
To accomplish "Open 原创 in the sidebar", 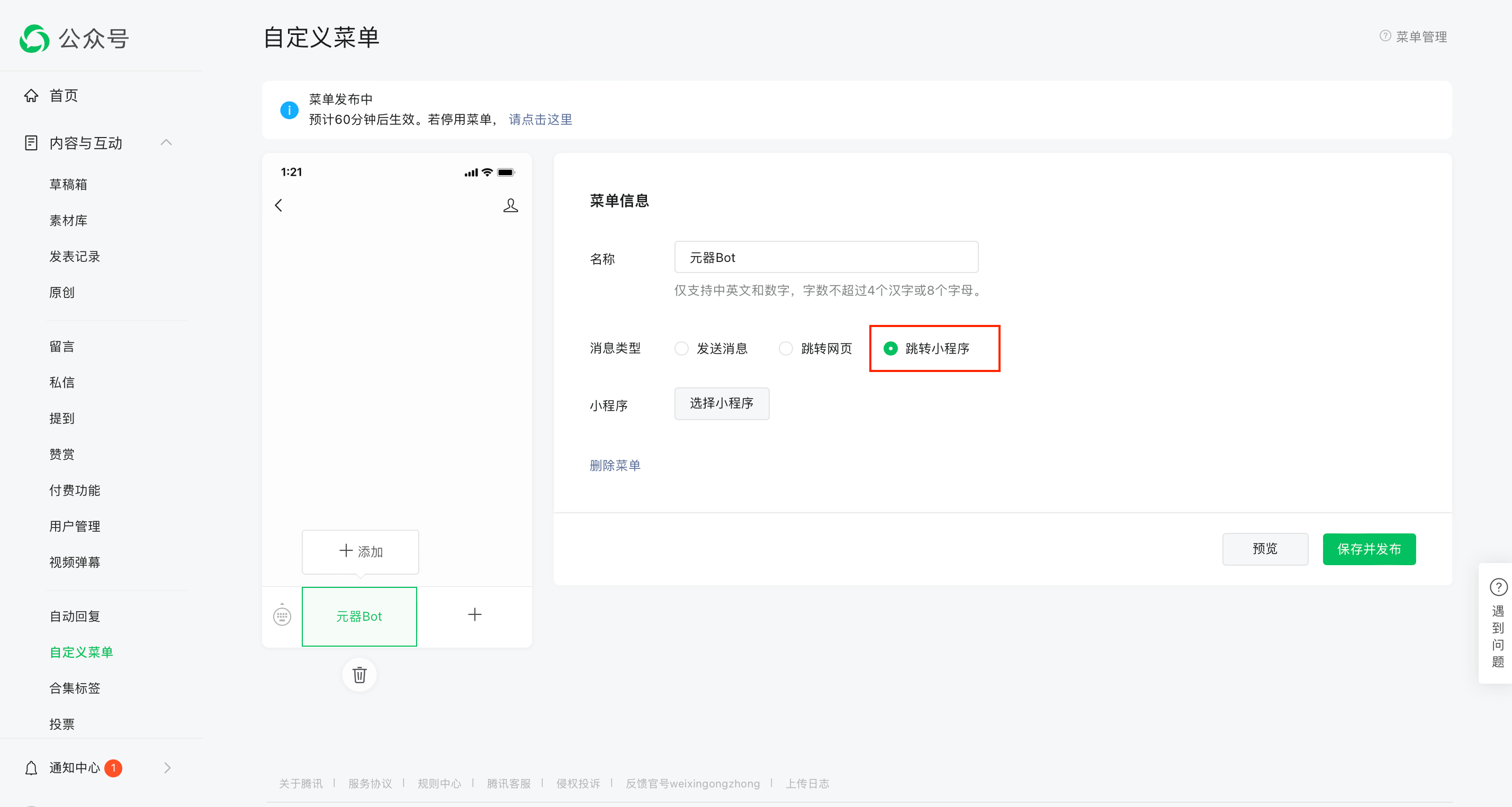I will (x=62, y=292).
